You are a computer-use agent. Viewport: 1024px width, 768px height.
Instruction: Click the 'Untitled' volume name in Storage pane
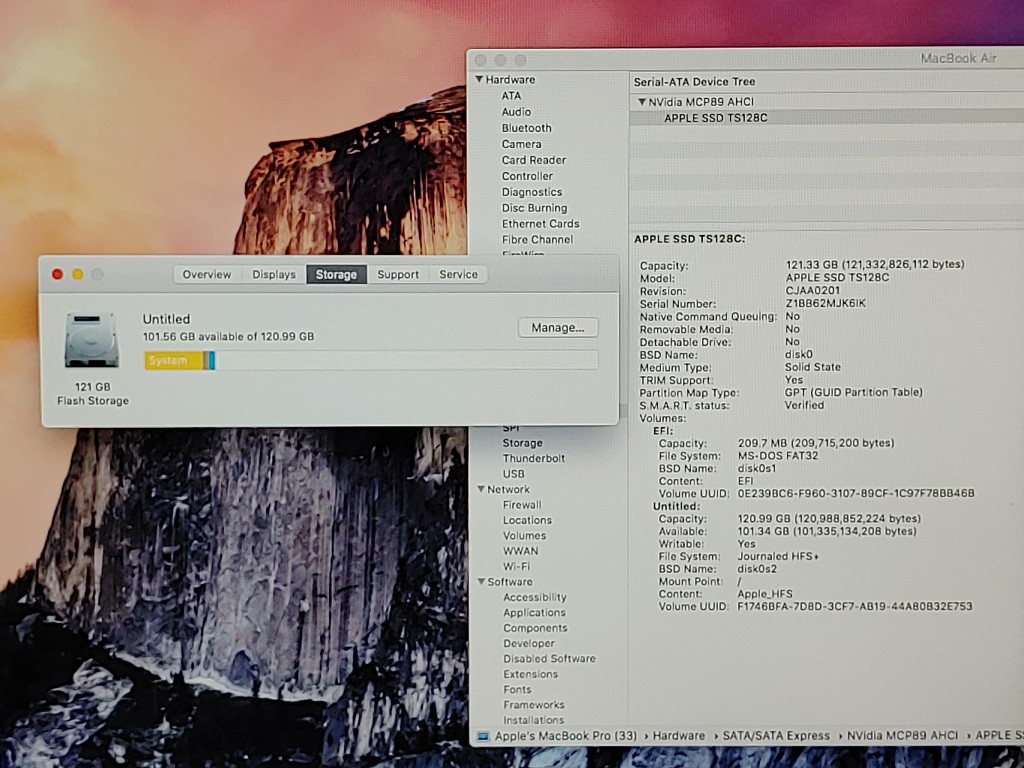167,319
